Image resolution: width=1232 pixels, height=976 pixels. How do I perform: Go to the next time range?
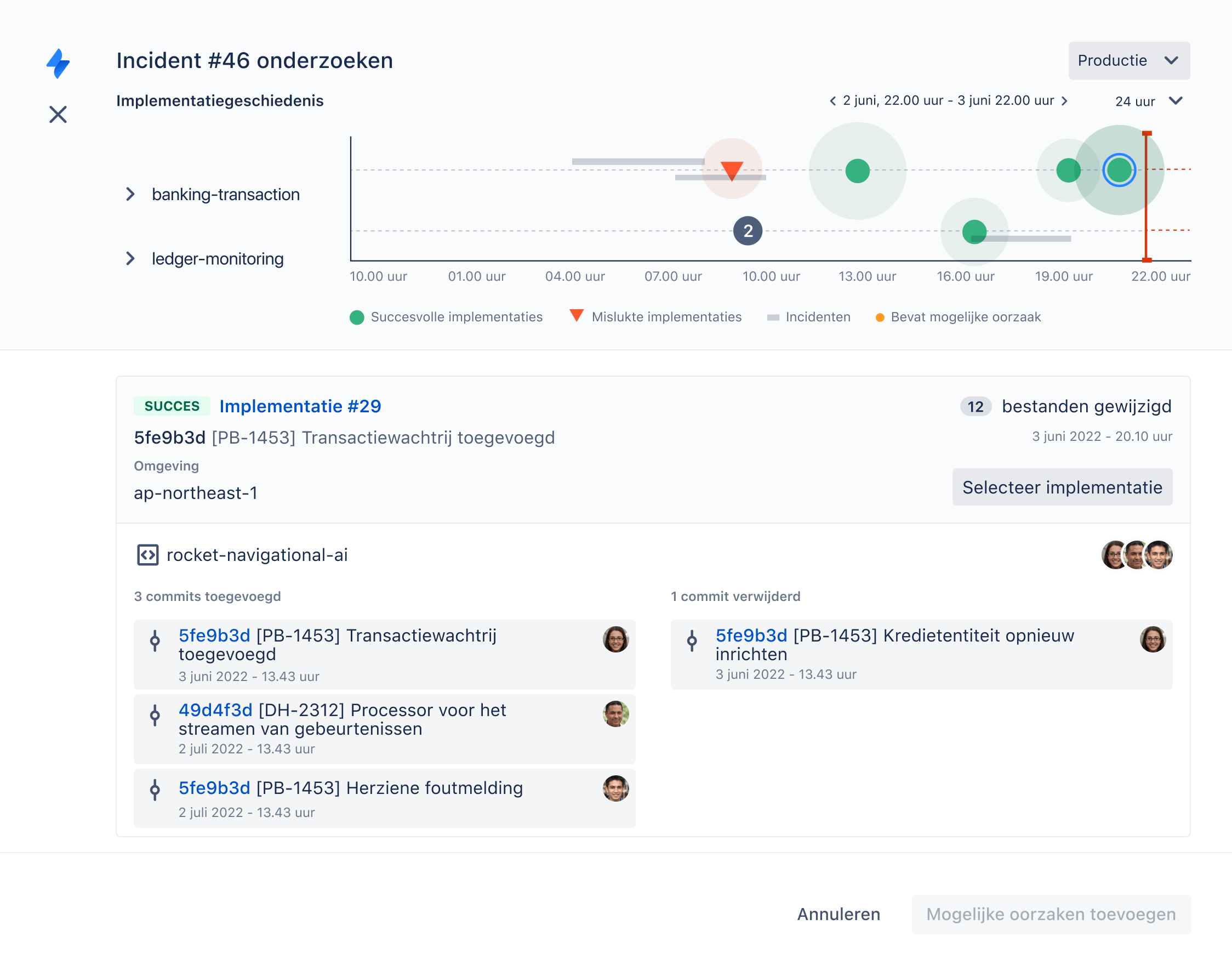pyautogui.click(x=1065, y=101)
